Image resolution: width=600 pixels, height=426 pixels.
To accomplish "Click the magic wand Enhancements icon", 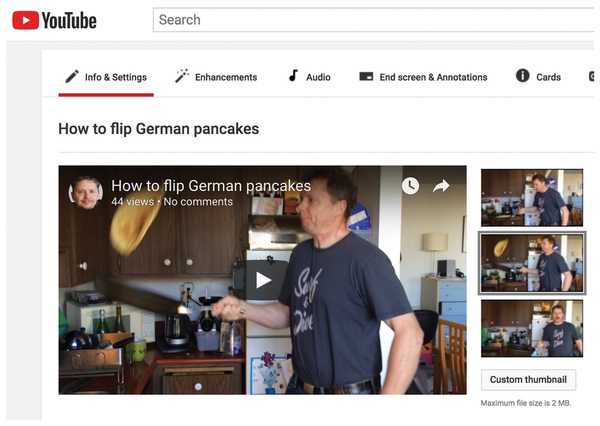I will tap(182, 76).
